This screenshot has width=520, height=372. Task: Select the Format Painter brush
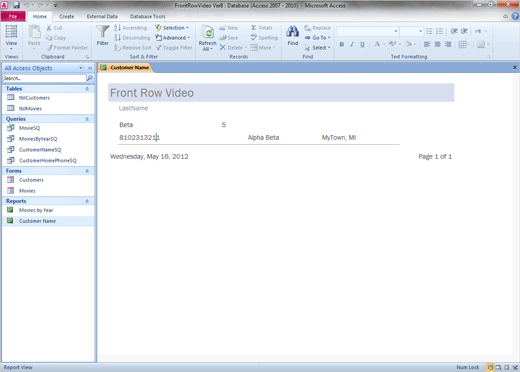pos(49,48)
